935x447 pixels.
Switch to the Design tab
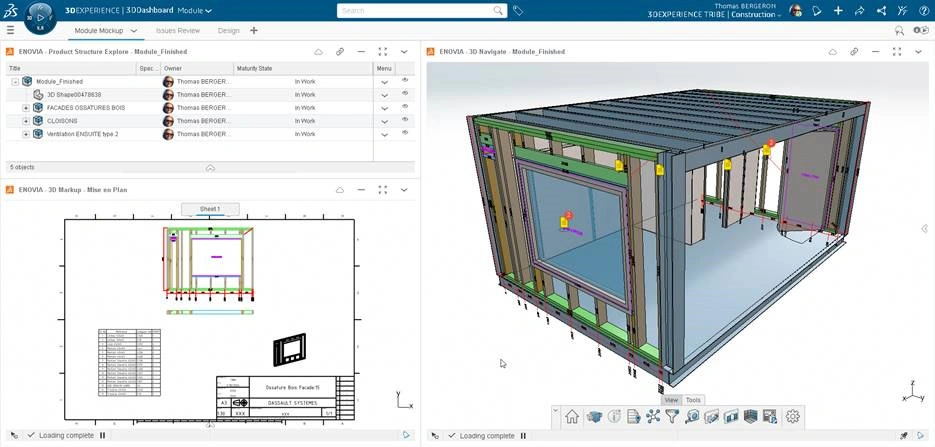pos(228,30)
